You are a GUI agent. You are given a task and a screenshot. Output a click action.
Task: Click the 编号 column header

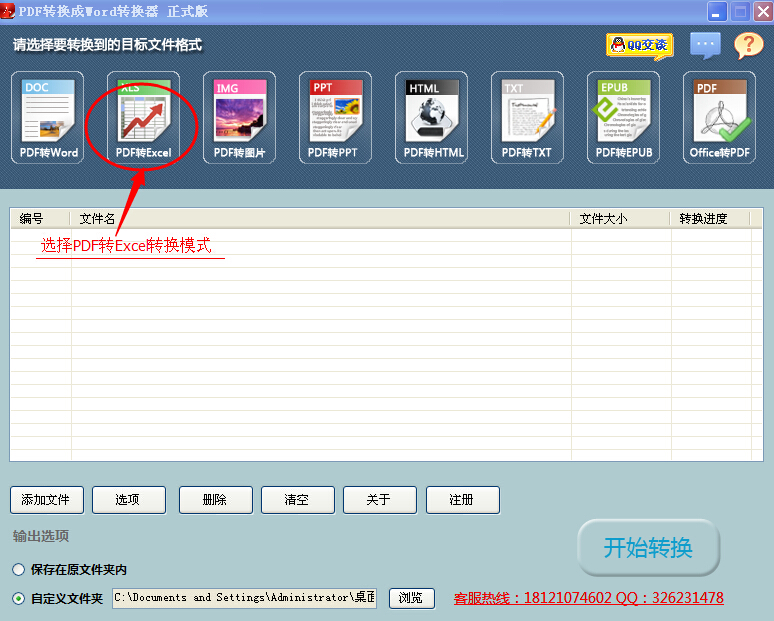[40, 219]
